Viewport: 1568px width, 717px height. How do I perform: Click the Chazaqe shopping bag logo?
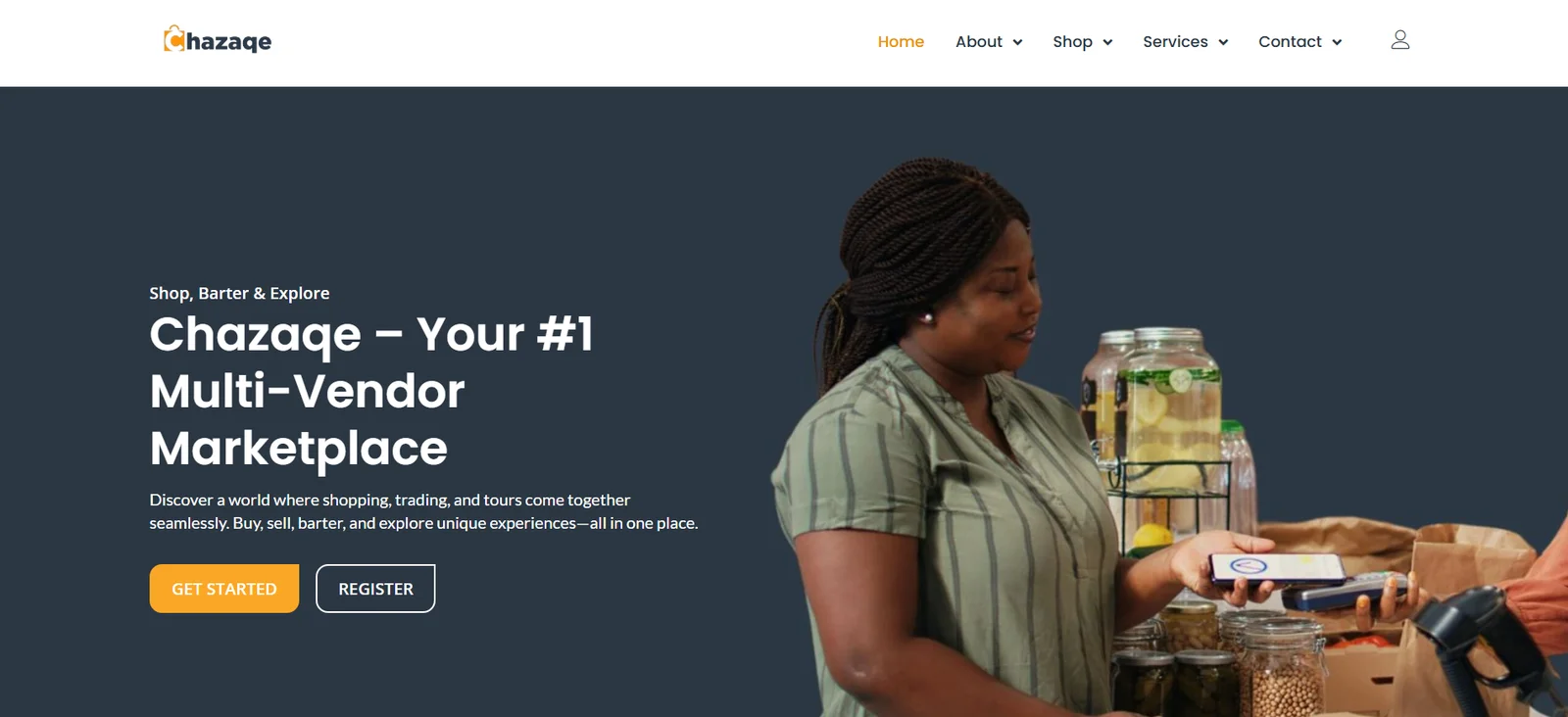[x=218, y=39]
